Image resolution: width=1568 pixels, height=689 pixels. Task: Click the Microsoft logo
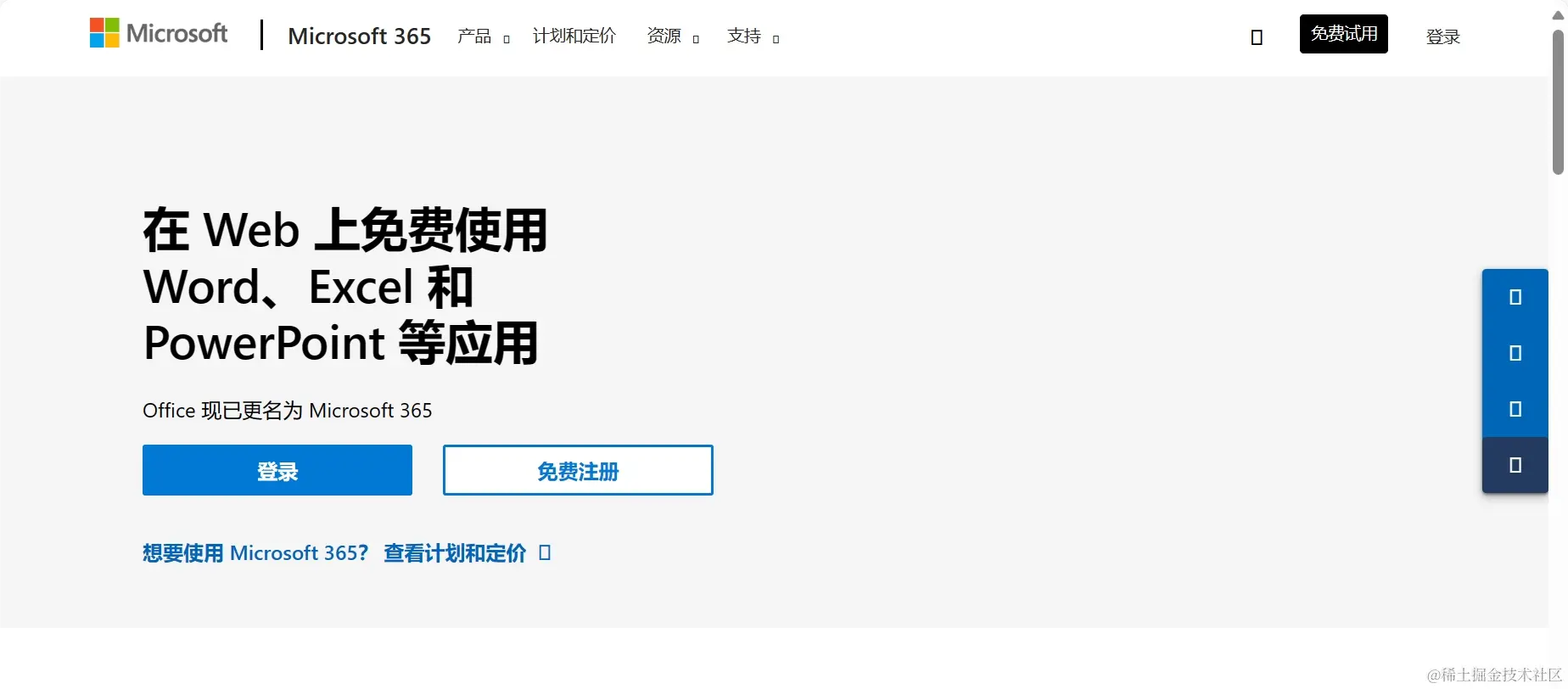[x=159, y=34]
